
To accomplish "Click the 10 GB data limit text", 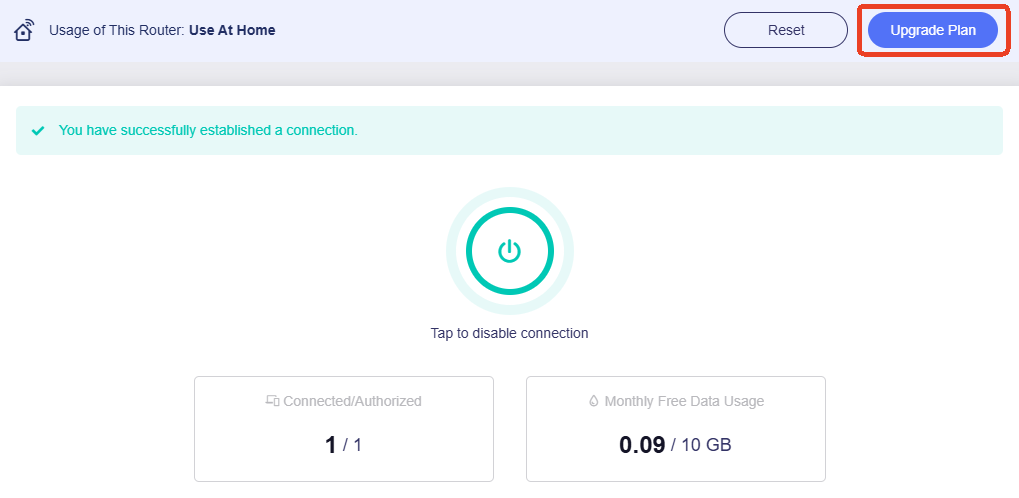I will tap(706, 446).
